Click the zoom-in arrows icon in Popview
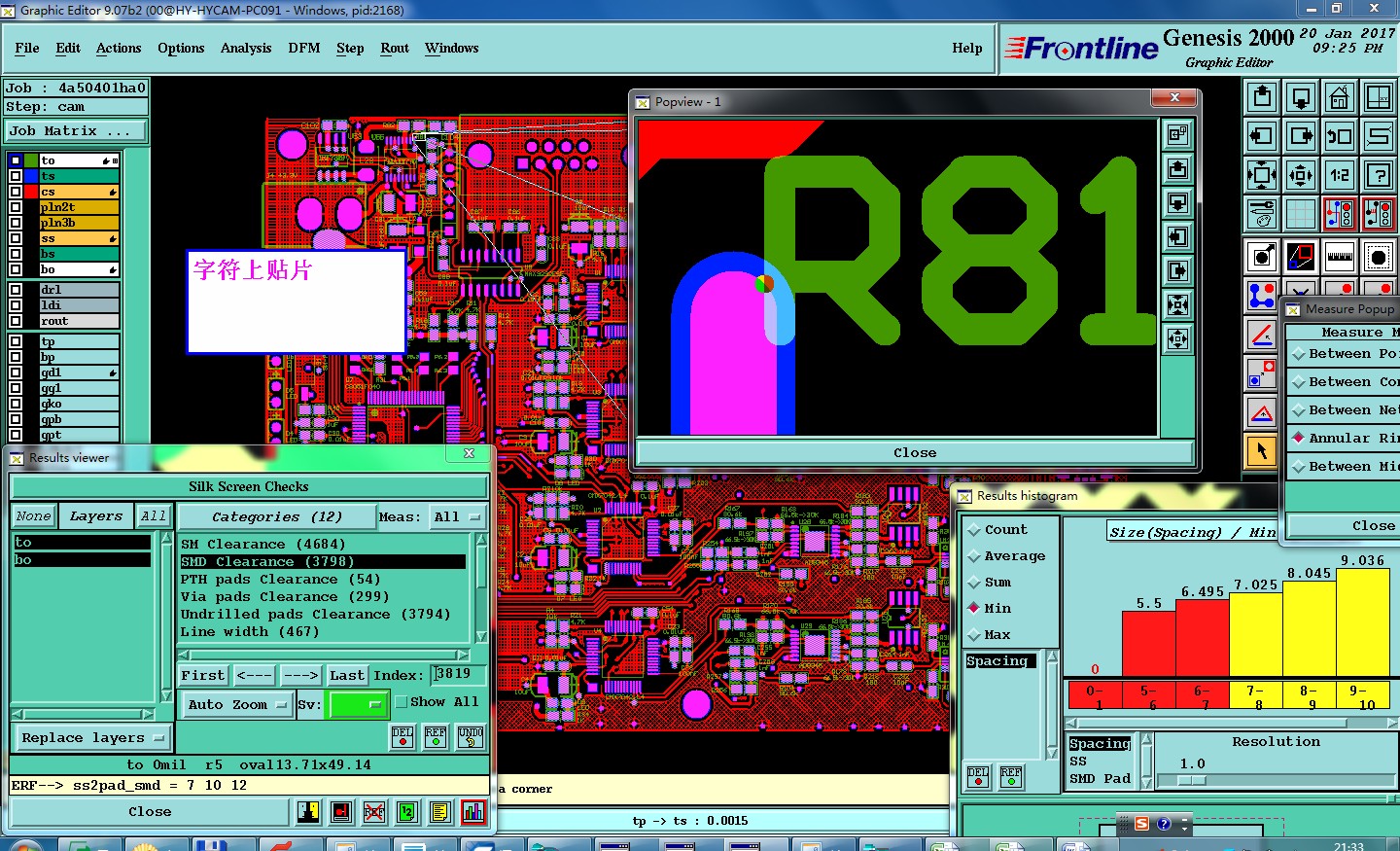Image resolution: width=1400 pixels, height=851 pixels. tap(1177, 305)
